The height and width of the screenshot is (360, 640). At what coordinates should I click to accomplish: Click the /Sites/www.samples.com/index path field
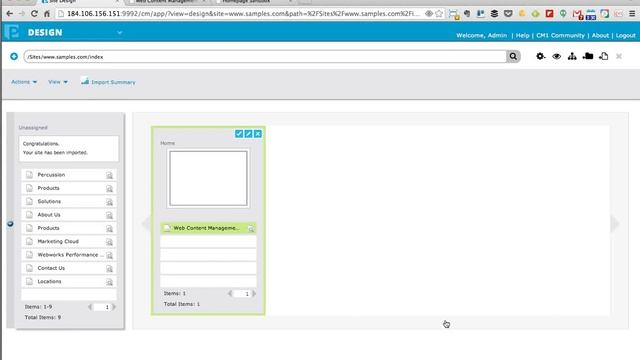tap(265, 57)
